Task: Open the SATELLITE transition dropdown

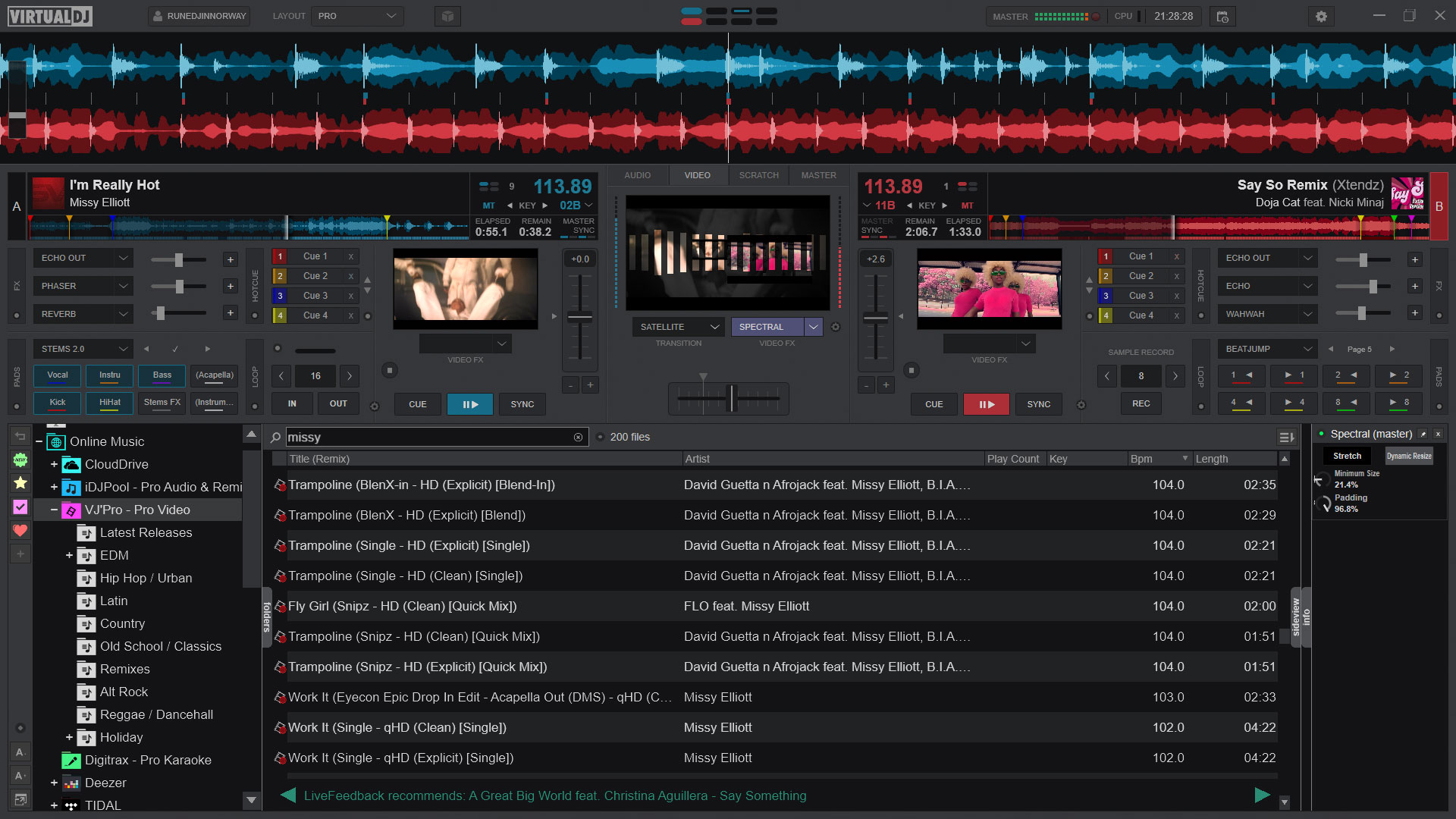Action: [x=678, y=327]
